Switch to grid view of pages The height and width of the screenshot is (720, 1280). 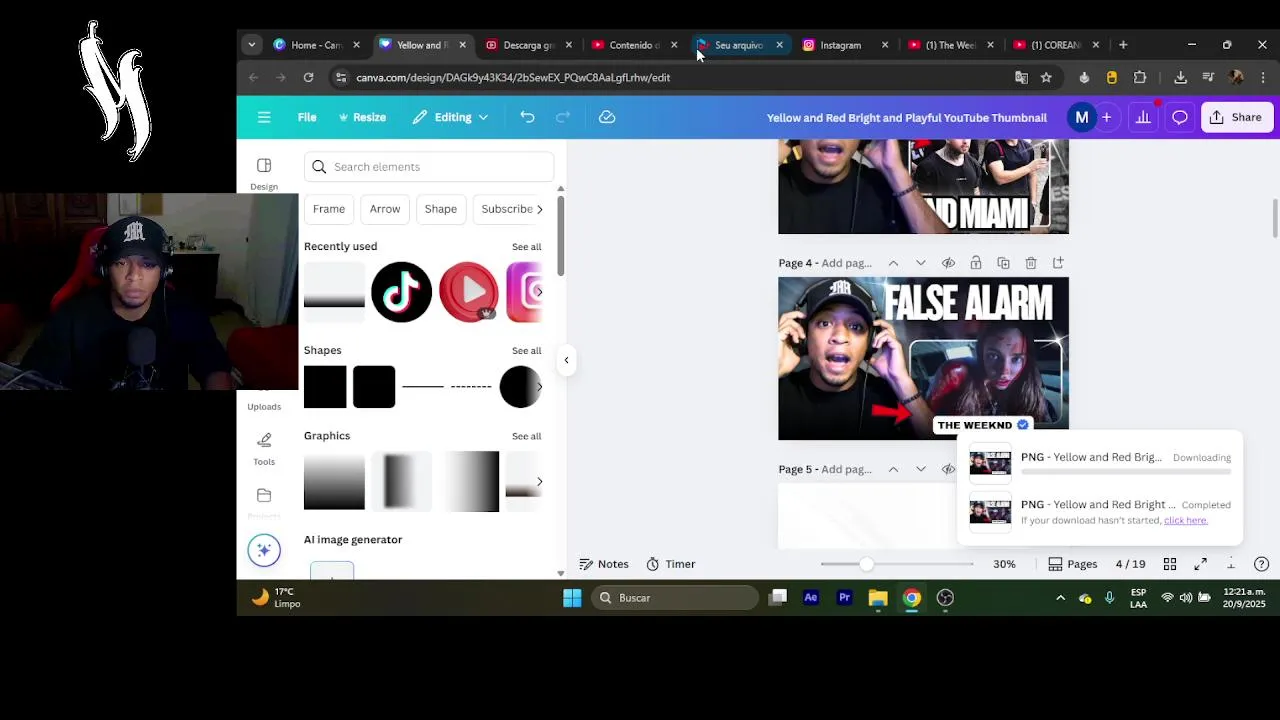pyautogui.click(x=1170, y=564)
